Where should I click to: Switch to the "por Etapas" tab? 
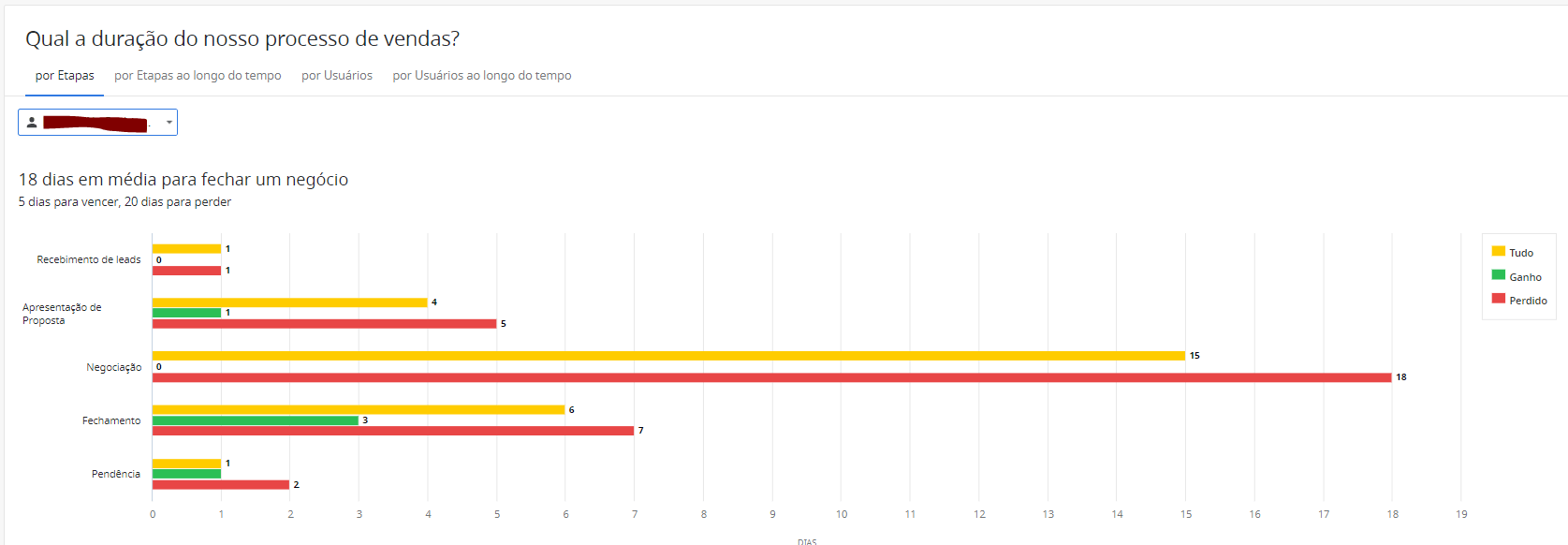point(65,76)
